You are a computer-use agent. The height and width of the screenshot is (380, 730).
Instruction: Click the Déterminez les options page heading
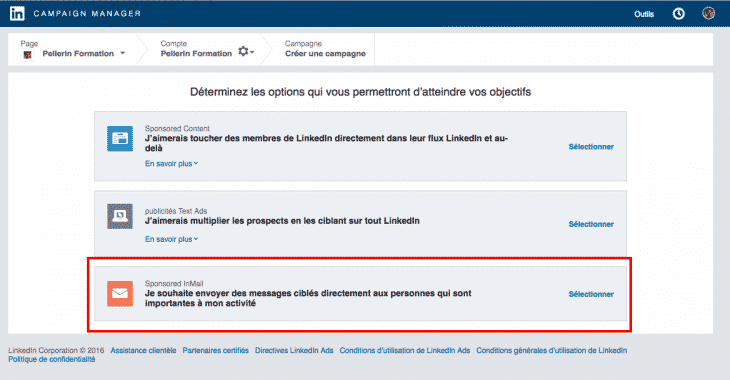point(360,92)
